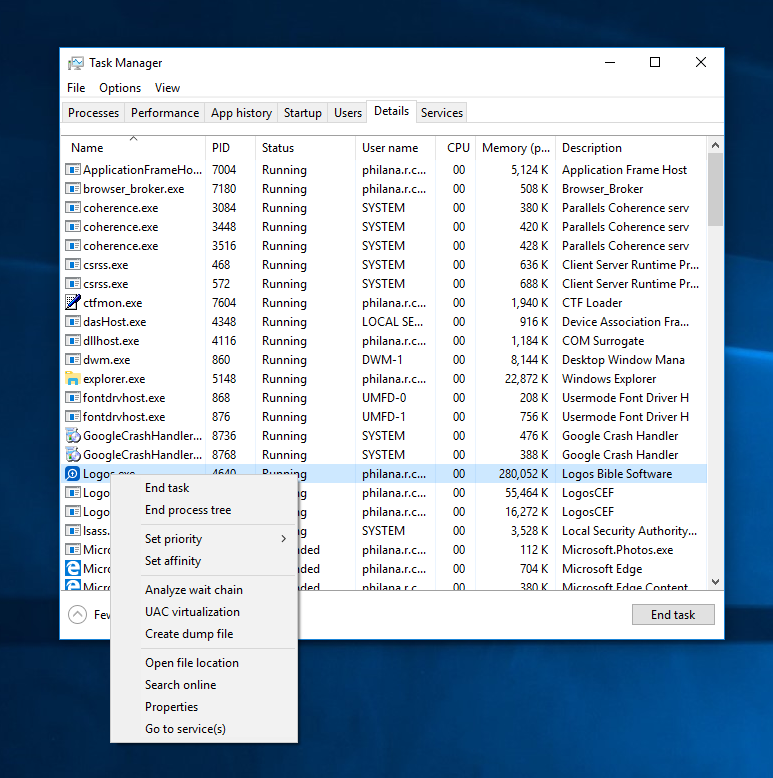Select Set affinity from the context menu

(204, 561)
